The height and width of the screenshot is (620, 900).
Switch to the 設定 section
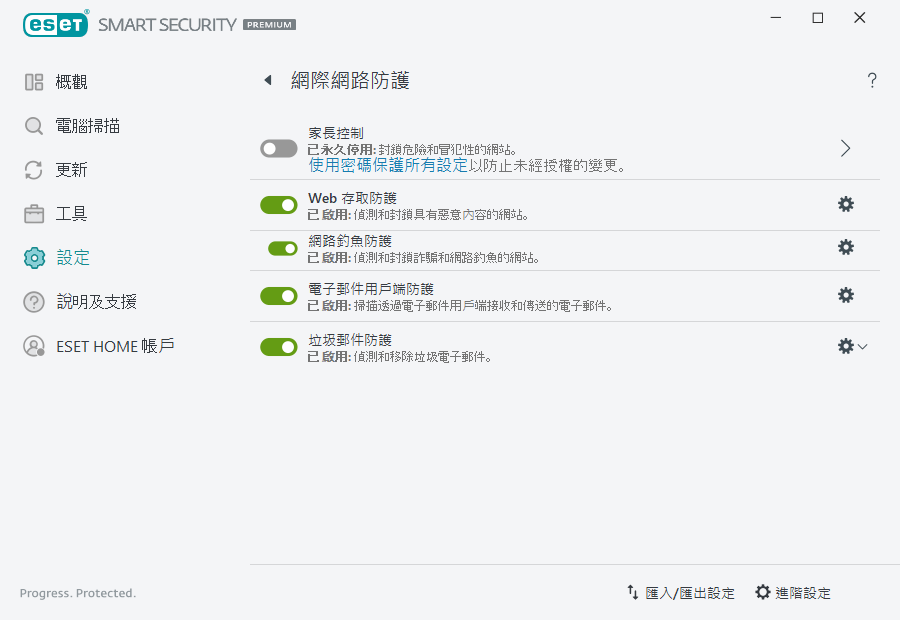tap(30, 257)
